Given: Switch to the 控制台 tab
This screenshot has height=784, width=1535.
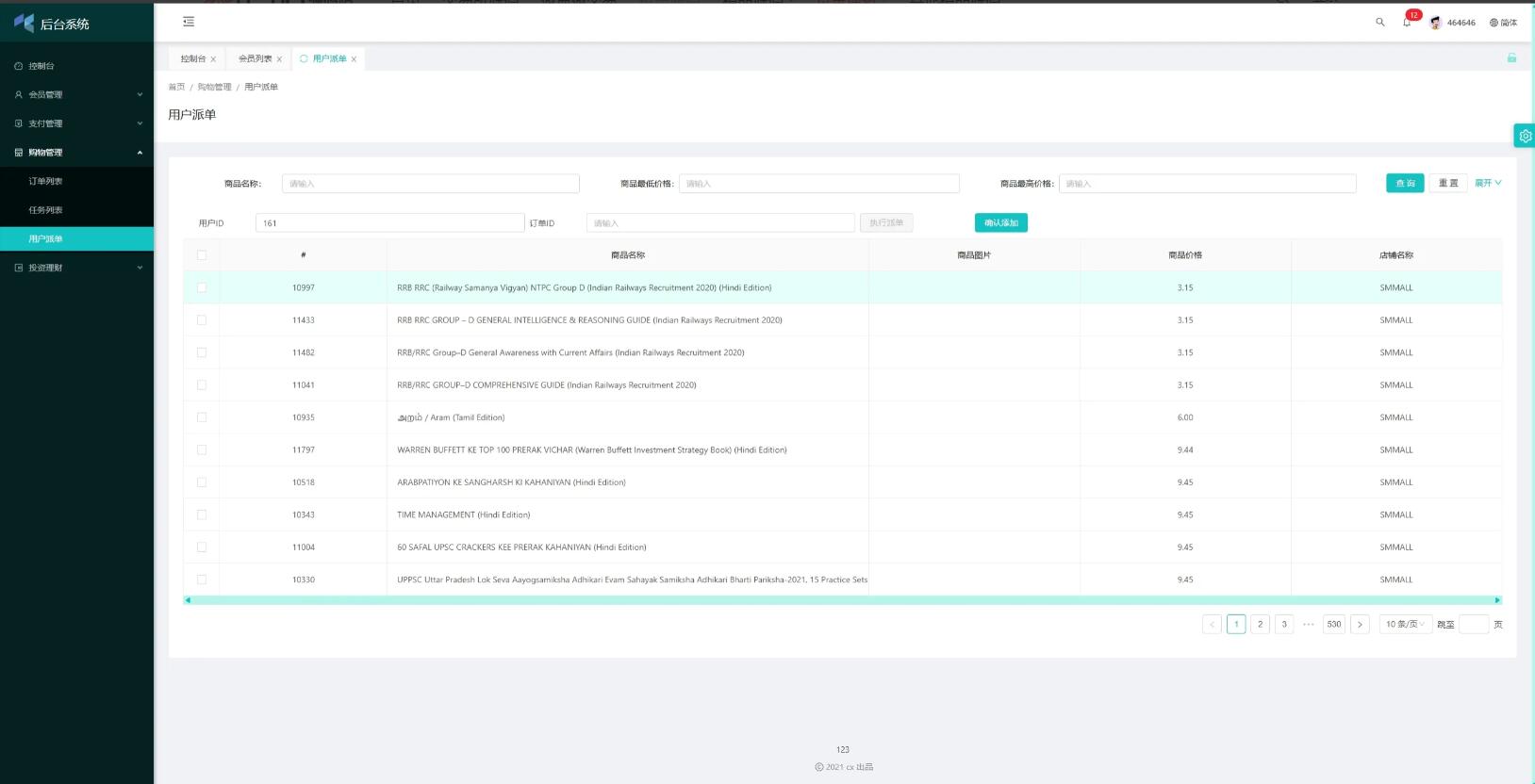Looking at the screenshot, I should click(x=192, y=58).
